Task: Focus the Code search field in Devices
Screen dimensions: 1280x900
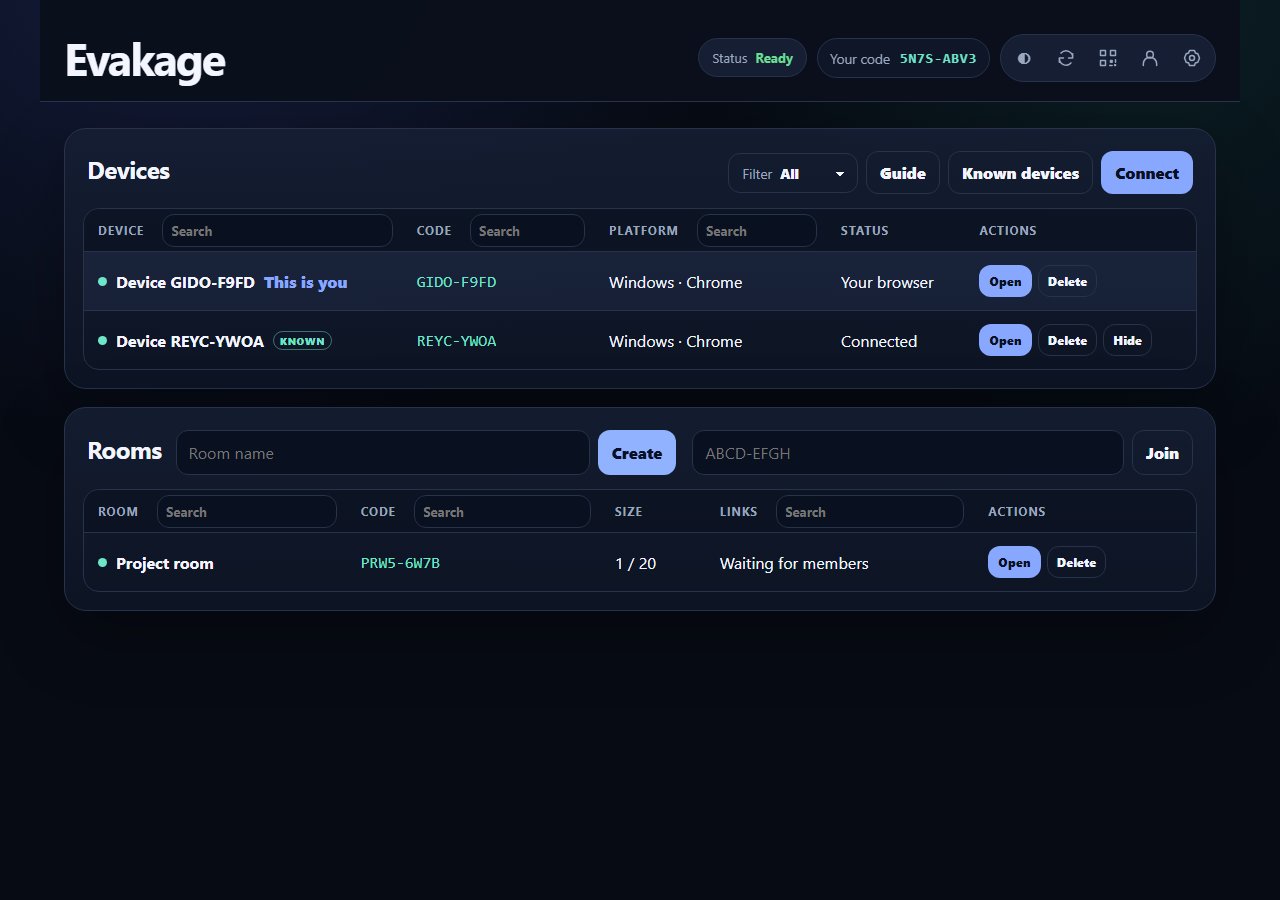Action: (527, 231)
